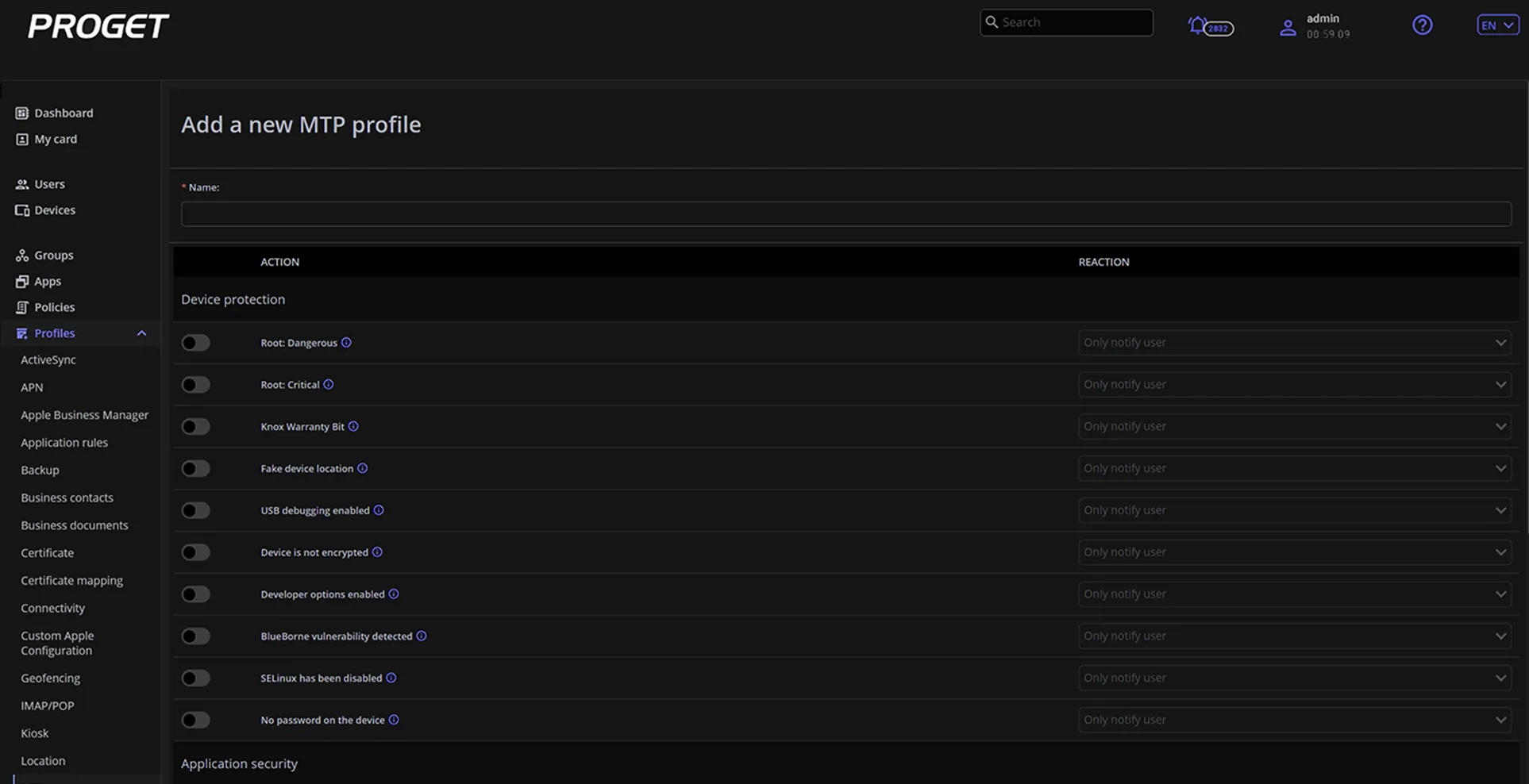Open notifications bell icon
1529x784 pixels.
1198,25
